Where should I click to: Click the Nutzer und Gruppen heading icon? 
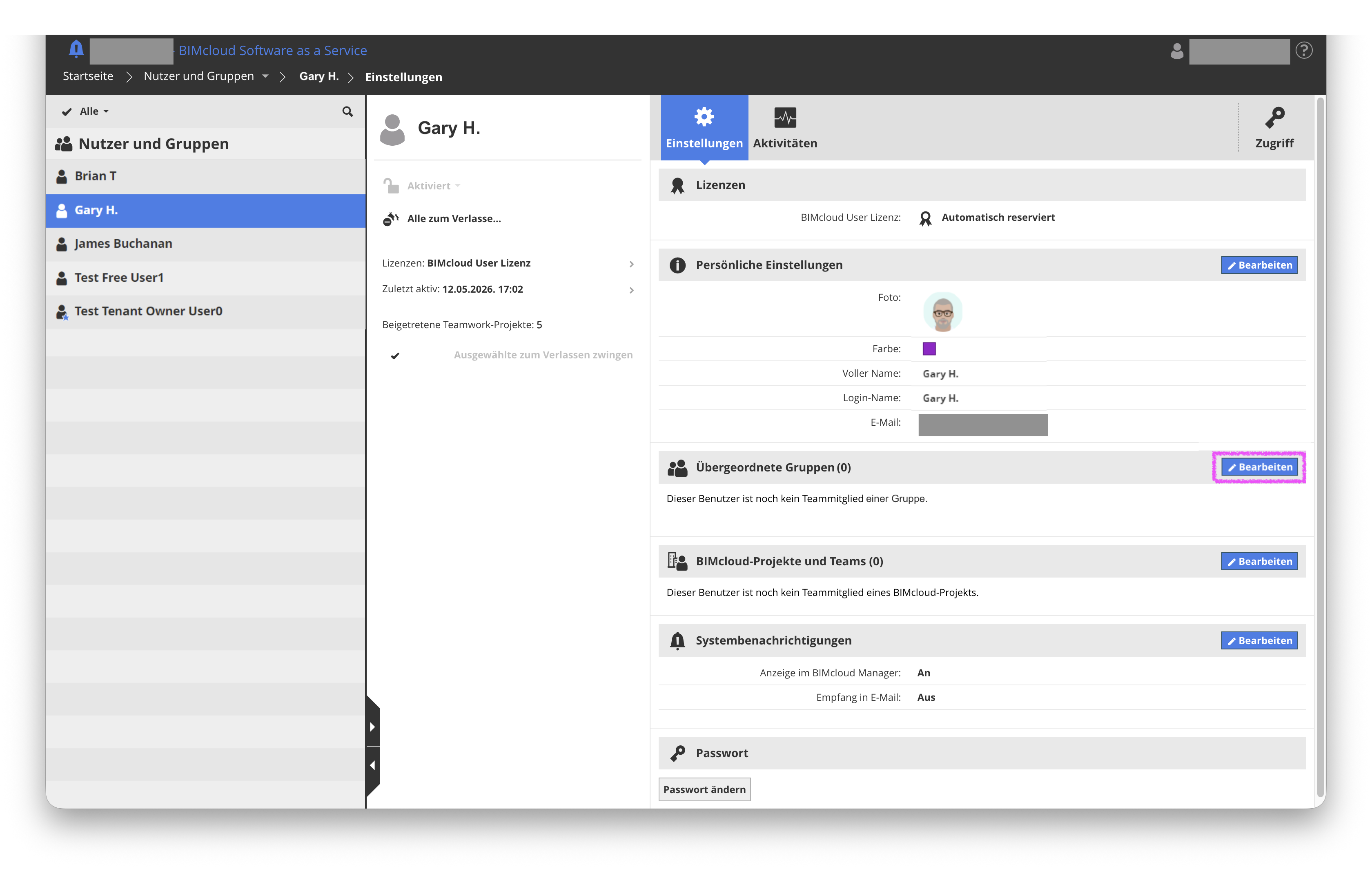point(63,144)
